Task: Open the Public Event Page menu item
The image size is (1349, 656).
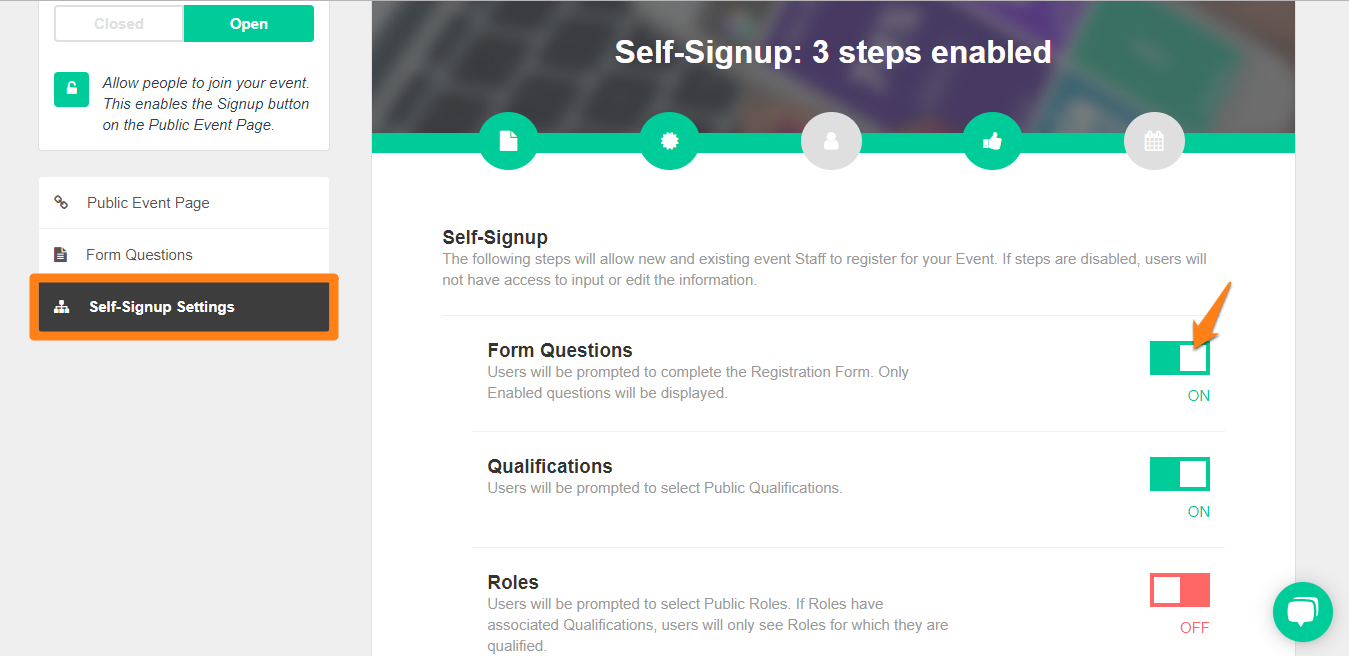Action: [184, 203]
